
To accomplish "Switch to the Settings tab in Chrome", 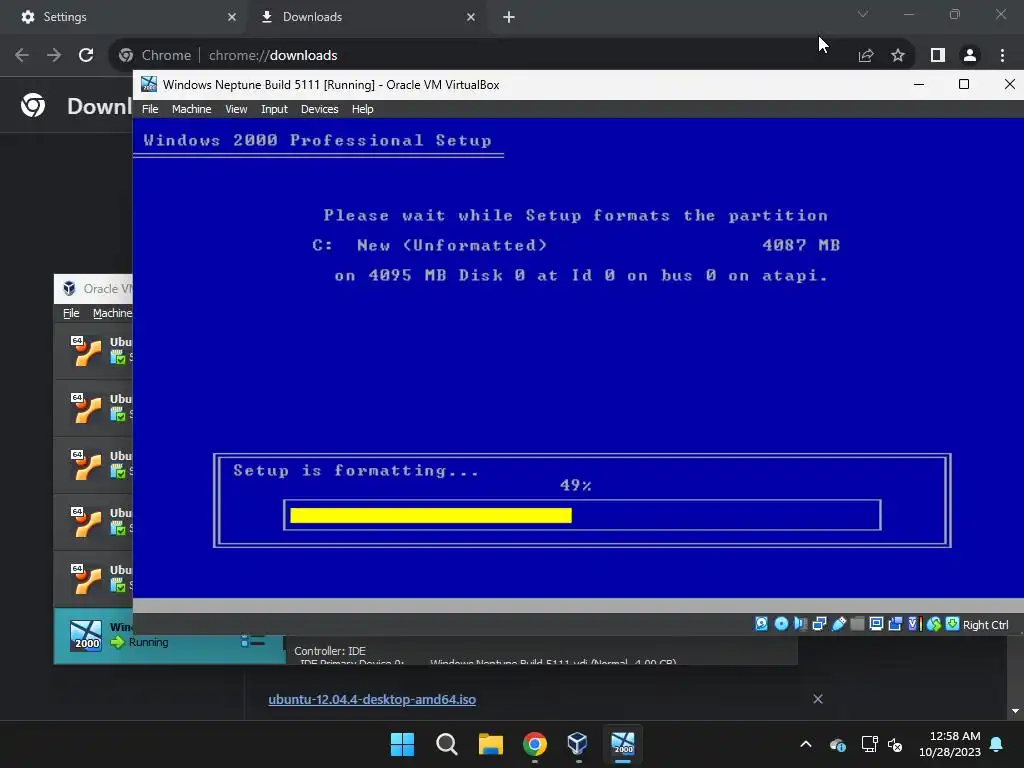I will pos(123,17).
